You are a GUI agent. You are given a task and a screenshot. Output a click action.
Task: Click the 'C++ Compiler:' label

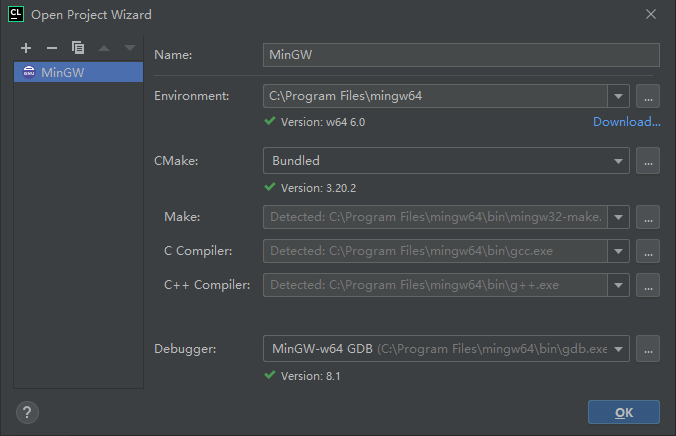click(x=207, y=285)
